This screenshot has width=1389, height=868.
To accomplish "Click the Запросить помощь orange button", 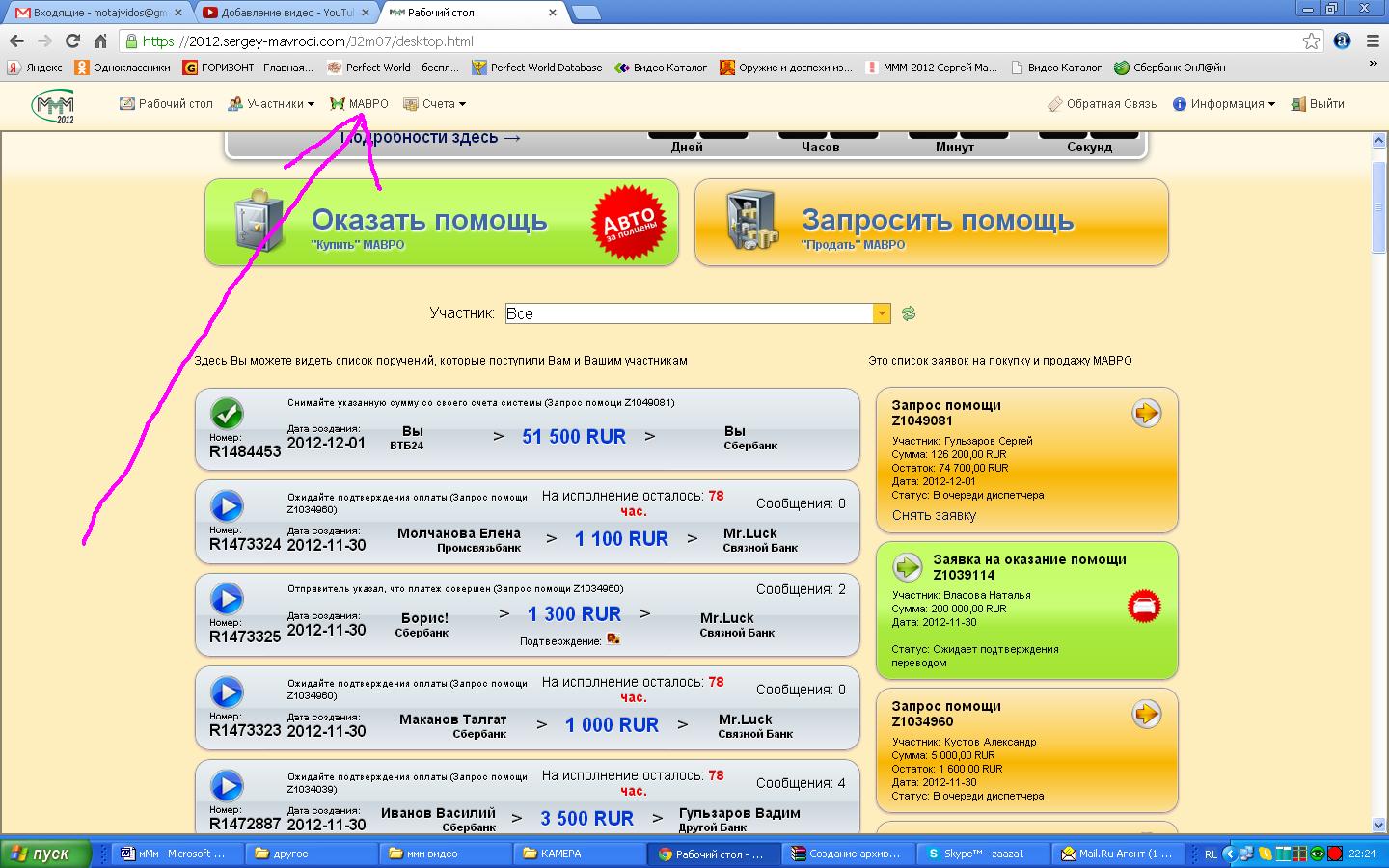I will pos(932,222).
